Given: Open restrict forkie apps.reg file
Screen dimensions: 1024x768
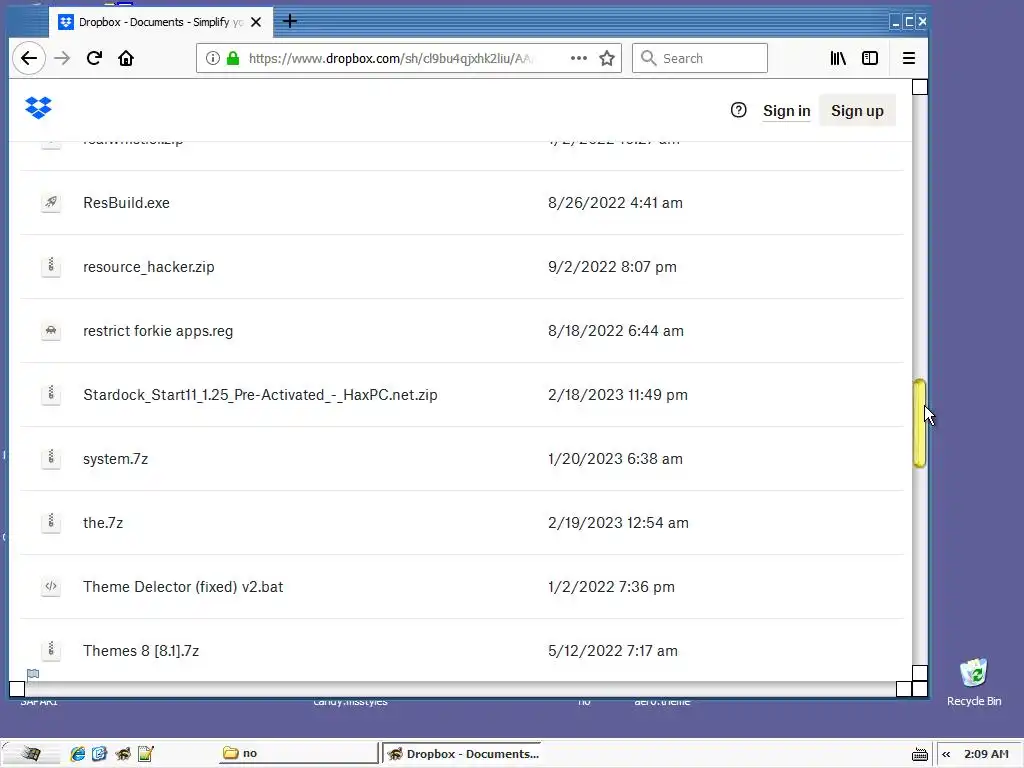Looking at the screenshot, I should pos(157,331).
